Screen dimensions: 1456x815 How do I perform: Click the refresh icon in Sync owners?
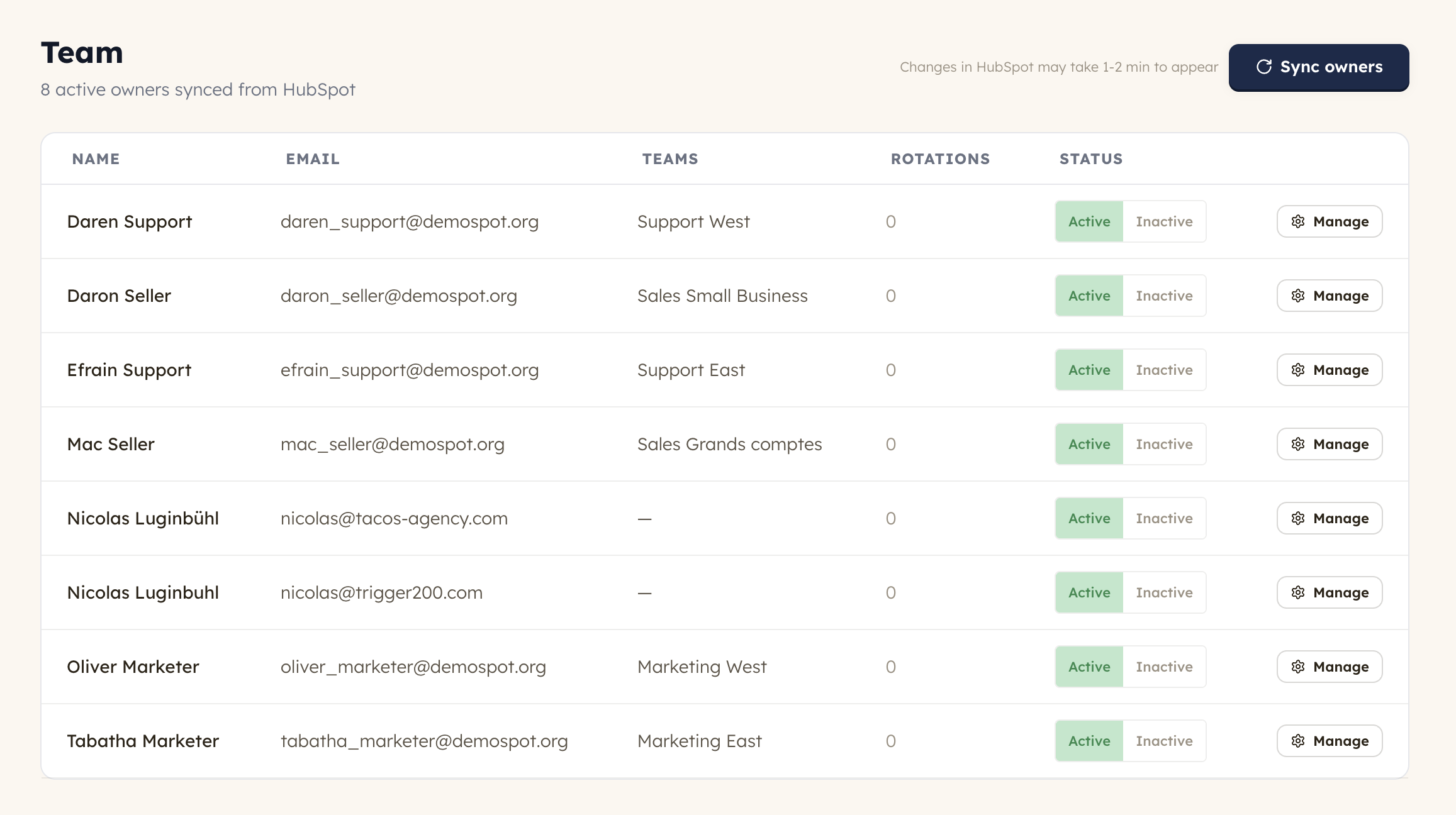1264,67
